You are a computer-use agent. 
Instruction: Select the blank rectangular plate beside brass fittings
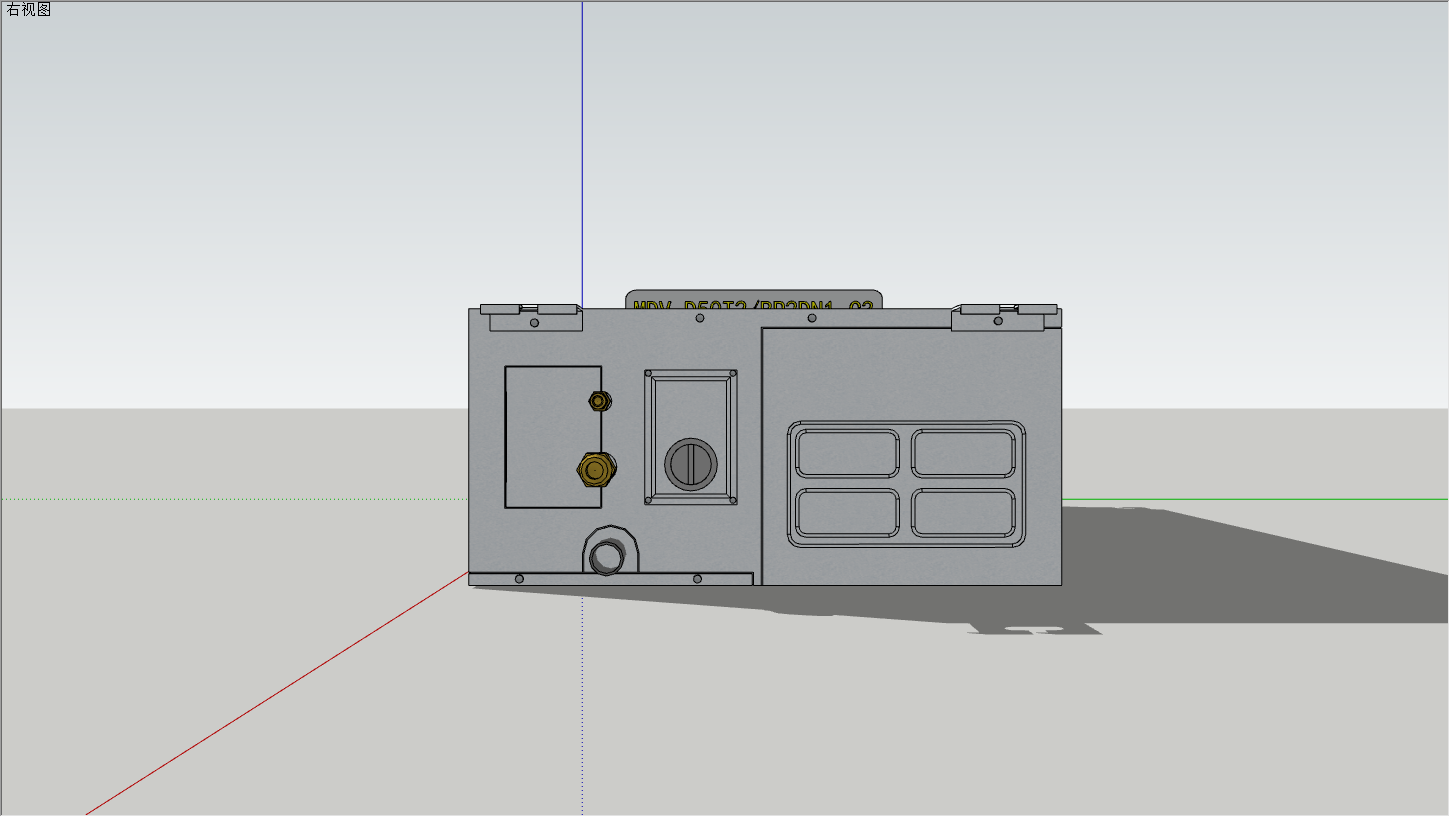tap(553, 437)
